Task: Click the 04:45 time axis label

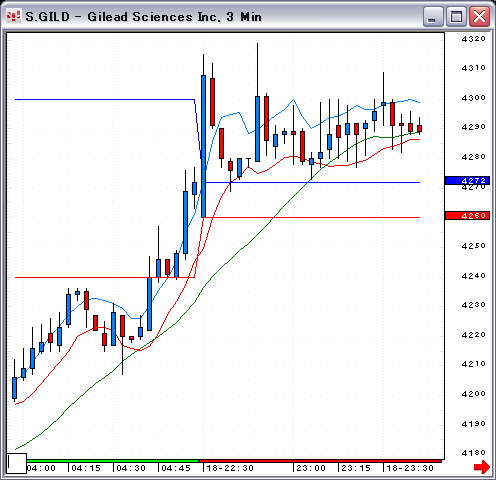Action: [176, 468]
